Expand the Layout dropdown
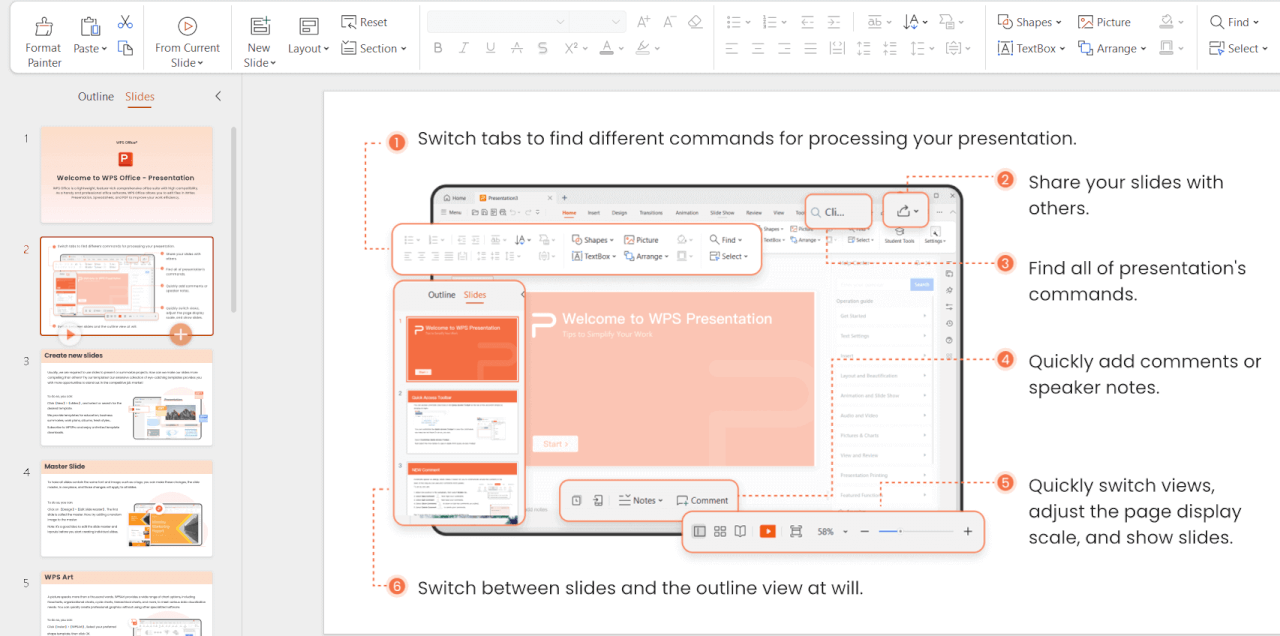This screenshot has height=636, width=1280. click(x=309, y=48)
